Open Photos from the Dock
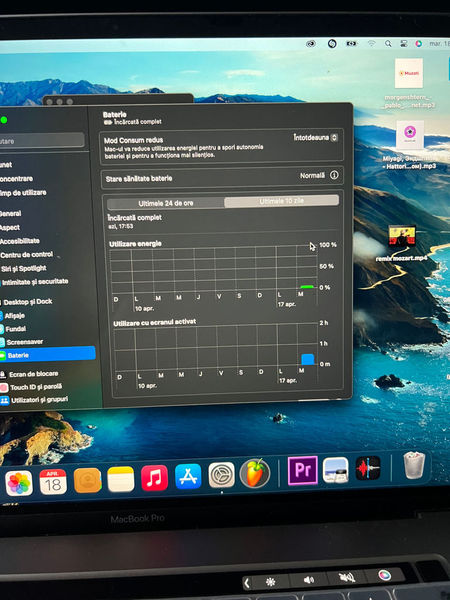The image size is (450, 600). tap(19, 483)
